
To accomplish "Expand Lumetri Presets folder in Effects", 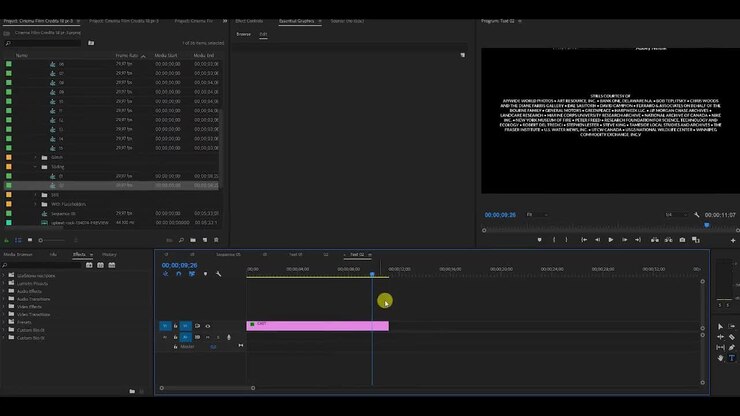I will coord(4,283).
